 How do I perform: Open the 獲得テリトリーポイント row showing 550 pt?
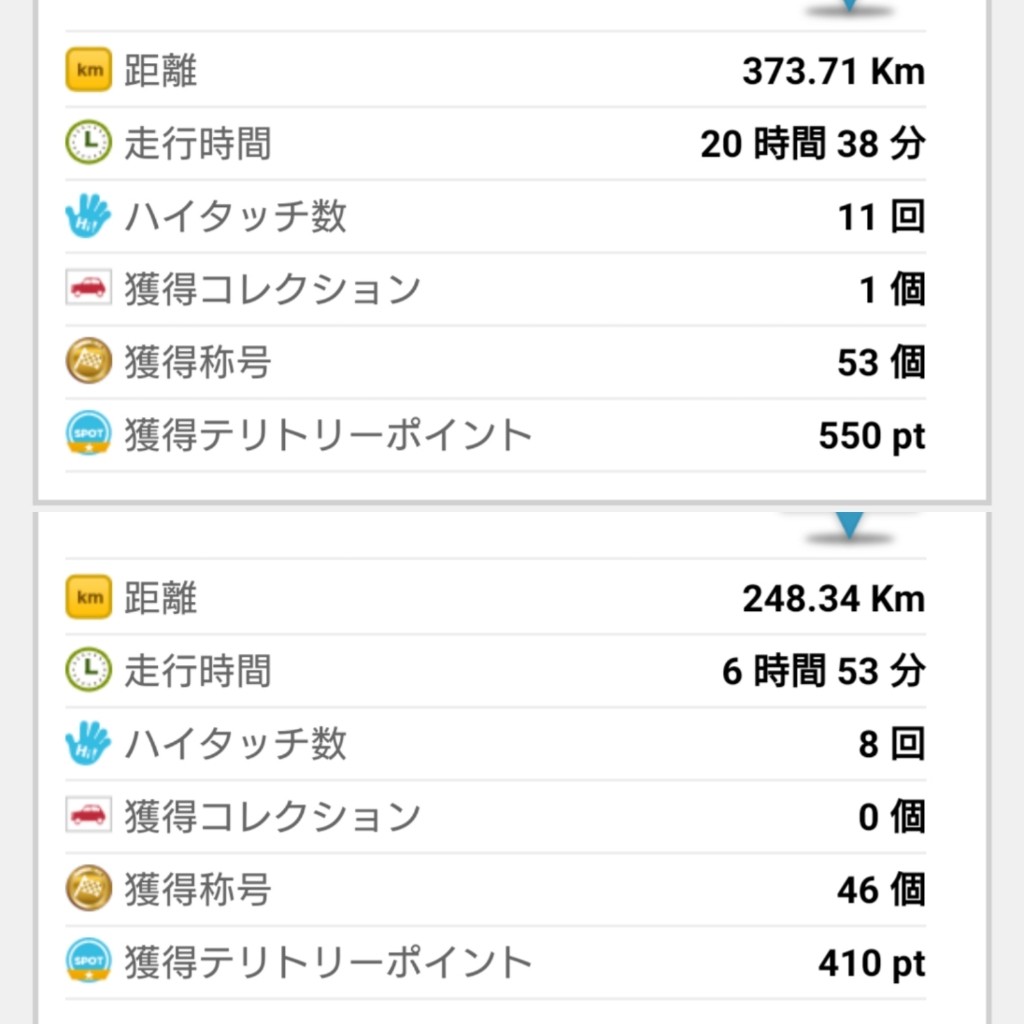496,435
